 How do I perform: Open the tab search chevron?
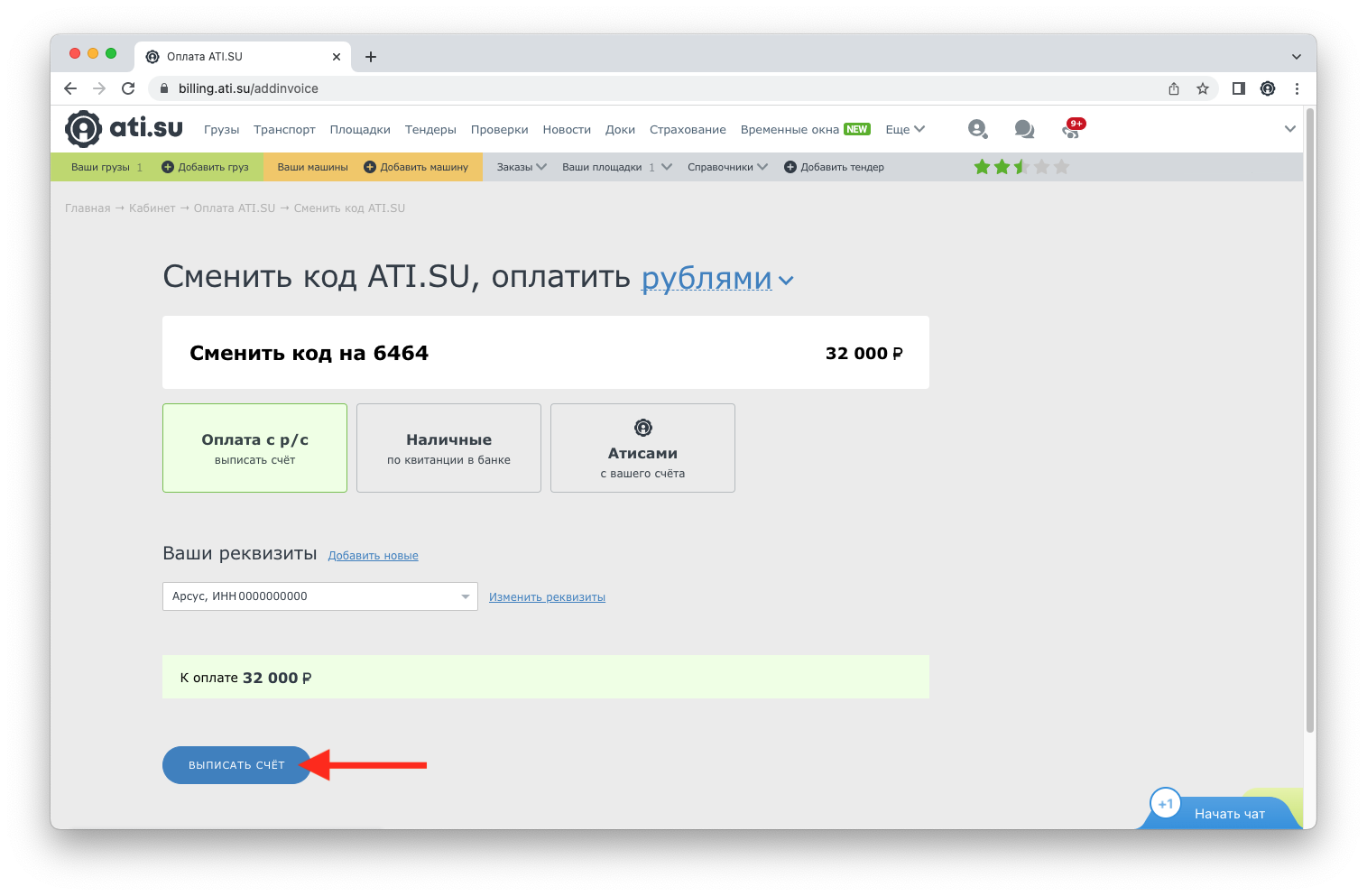tap(1296, 57)
